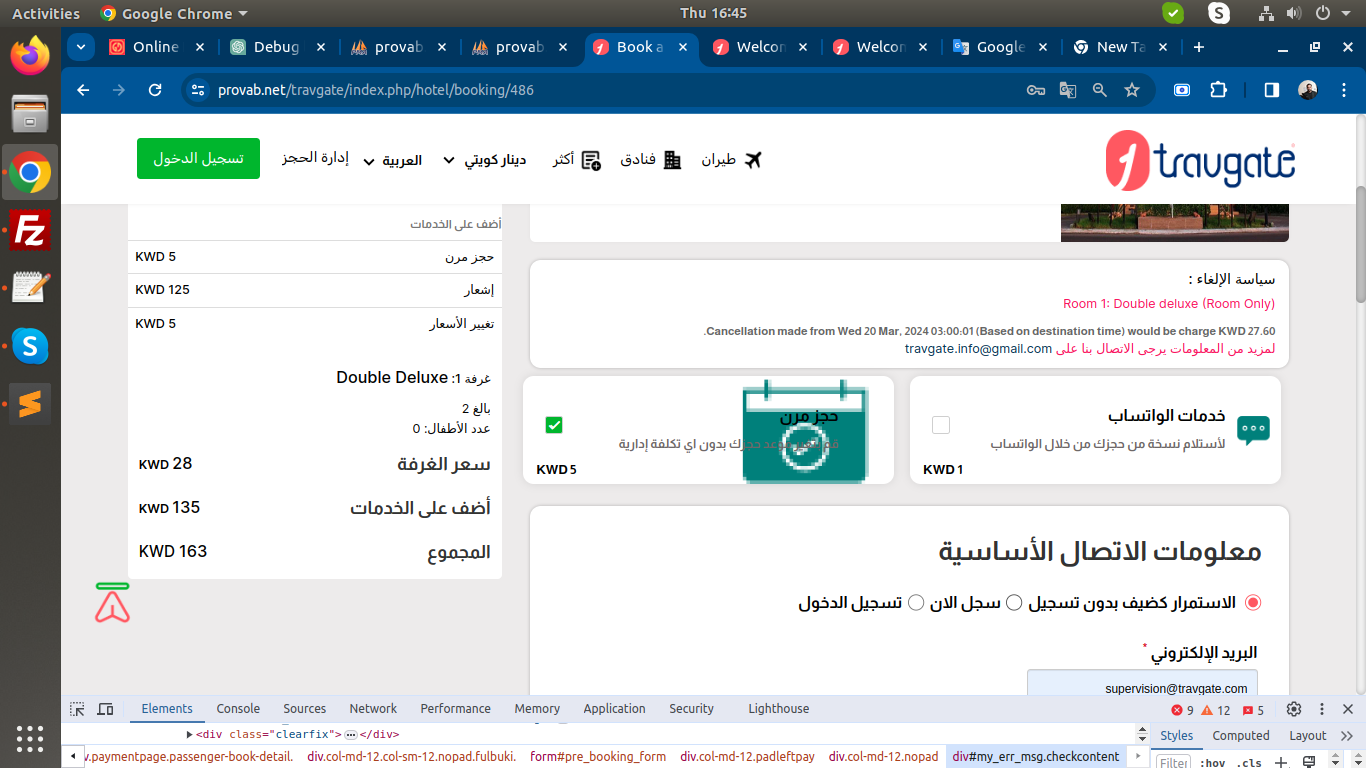The height and width of the screenshot is (768, 1366).
Task: Click the DevTools red error count 9
Action: 1182,710
